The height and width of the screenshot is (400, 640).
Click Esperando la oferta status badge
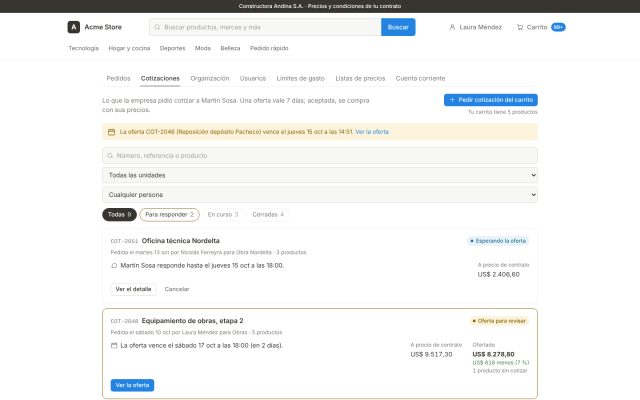click(x=498, y=241)
